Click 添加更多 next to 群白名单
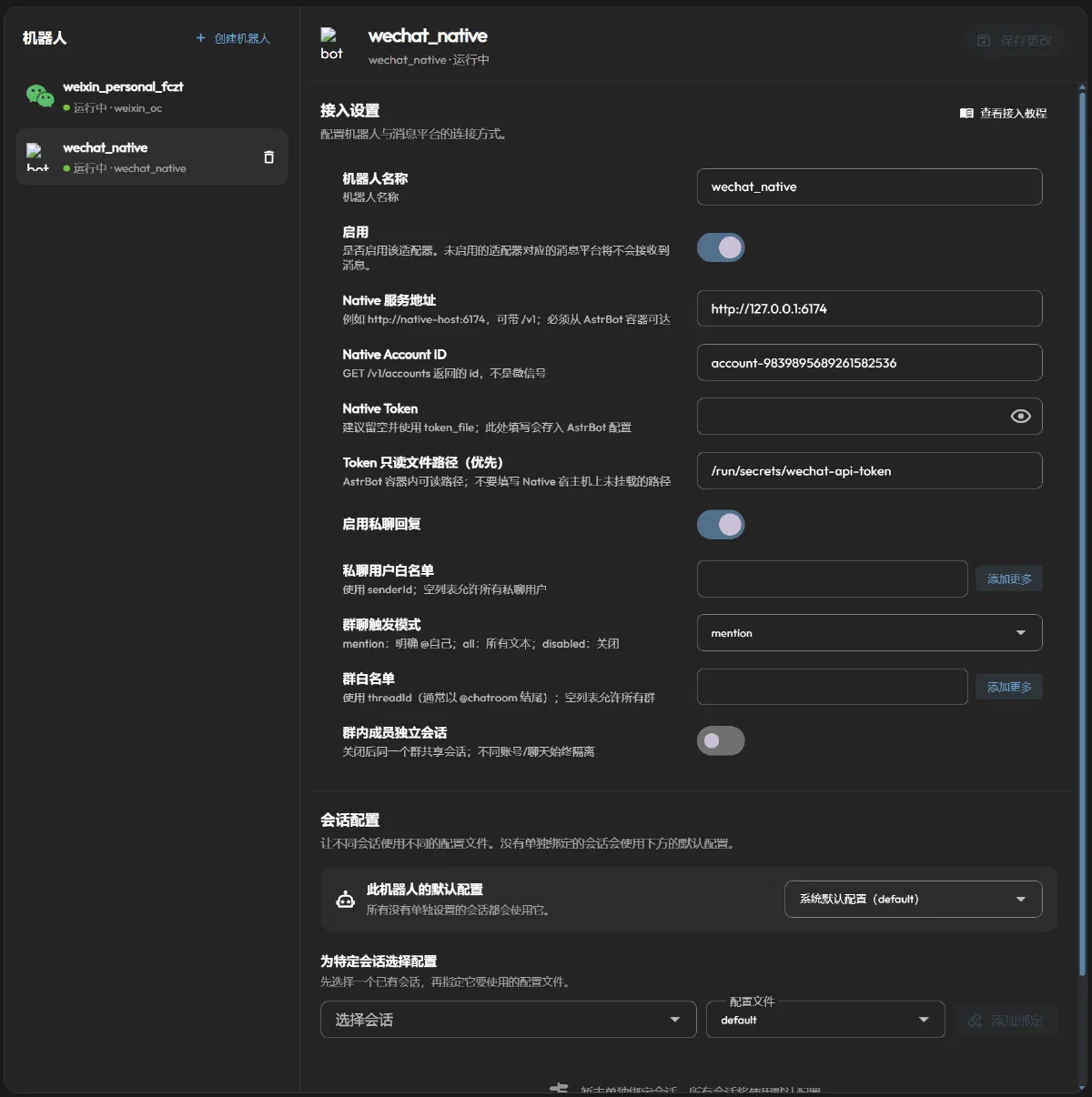 (1009, 687)
